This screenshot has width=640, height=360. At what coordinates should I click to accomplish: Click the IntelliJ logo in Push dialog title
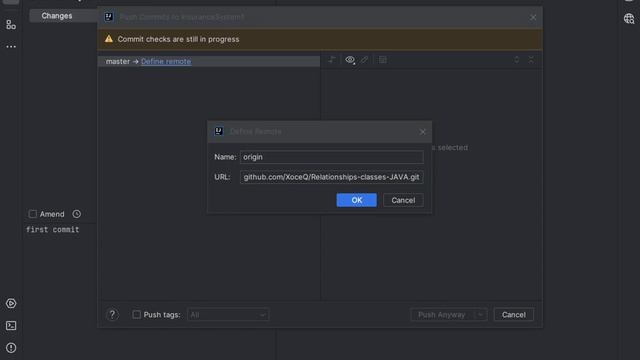coord(109,17)
